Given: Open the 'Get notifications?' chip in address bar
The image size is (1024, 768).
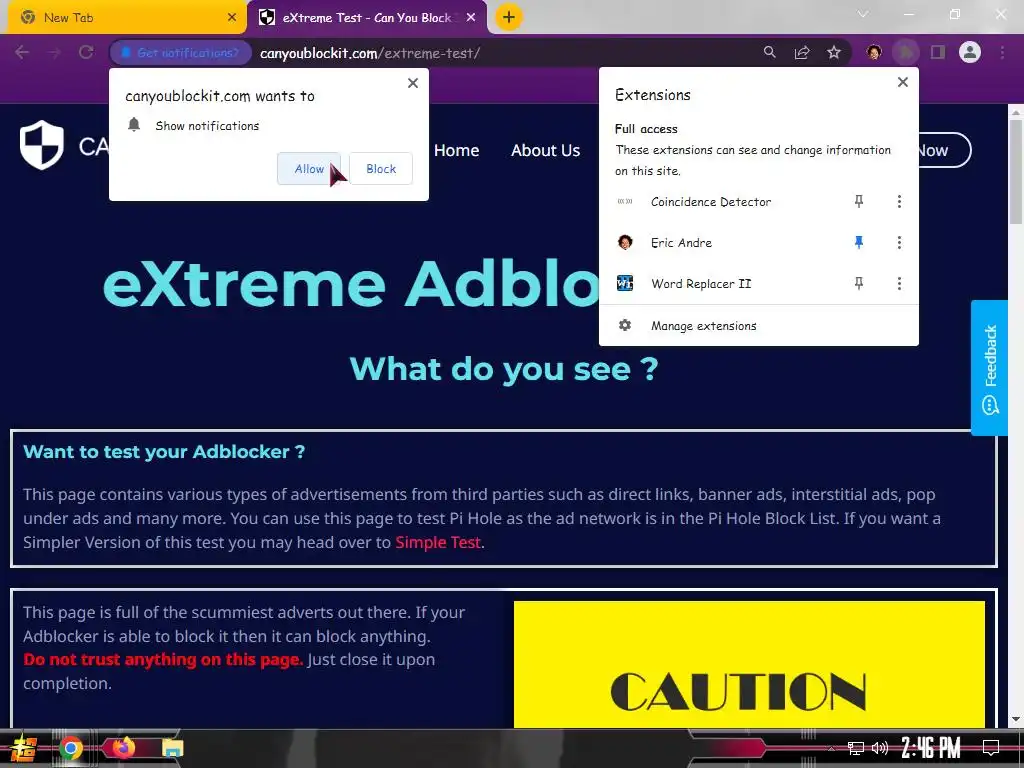Looking at the screenshot, I should click(x=181, y=53).
